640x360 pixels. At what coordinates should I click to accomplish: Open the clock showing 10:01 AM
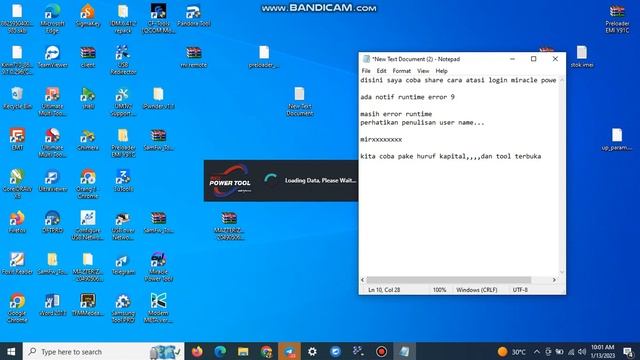point(602,351)
